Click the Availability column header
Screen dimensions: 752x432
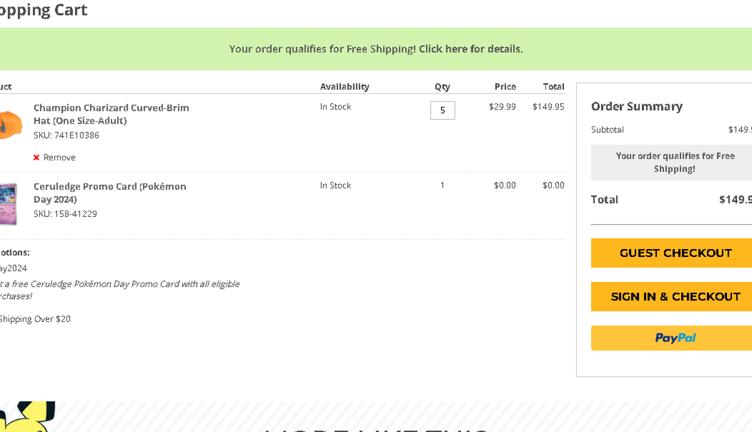click(344, 87)
